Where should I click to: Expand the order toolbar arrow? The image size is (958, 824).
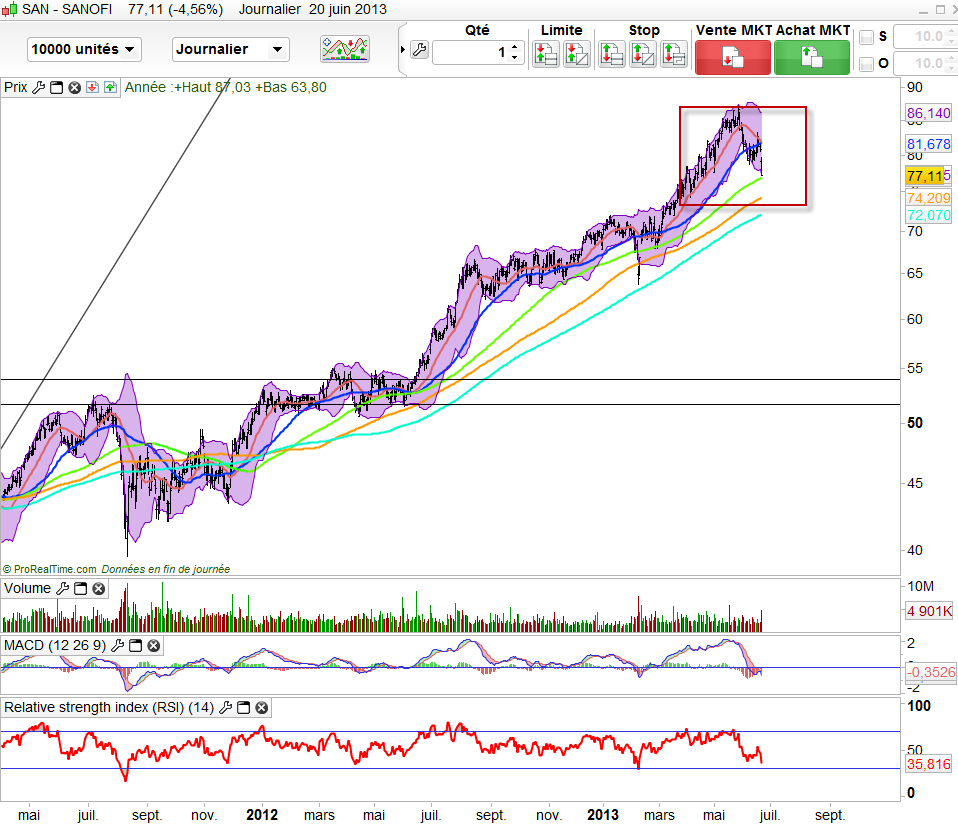403,50
